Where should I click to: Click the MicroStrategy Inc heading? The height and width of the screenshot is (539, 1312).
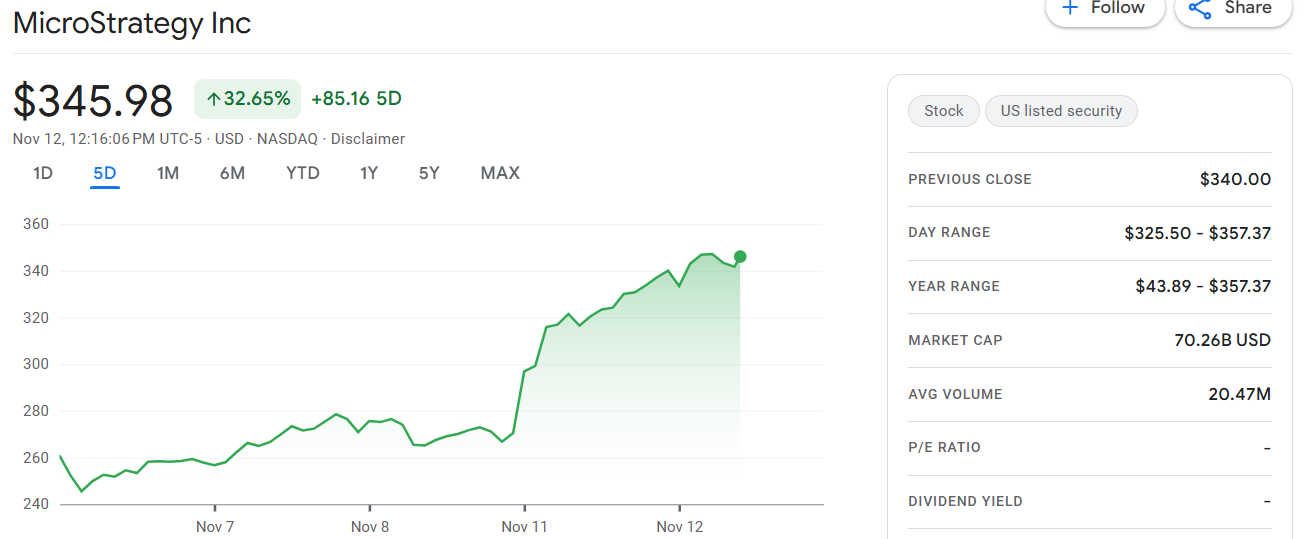click(132, 22)
